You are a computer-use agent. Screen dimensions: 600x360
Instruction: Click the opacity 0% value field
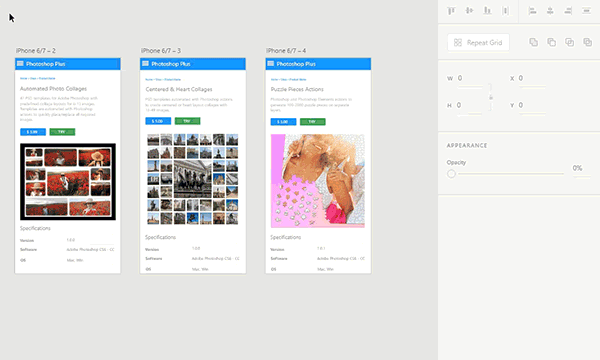[x=578, y=168]
